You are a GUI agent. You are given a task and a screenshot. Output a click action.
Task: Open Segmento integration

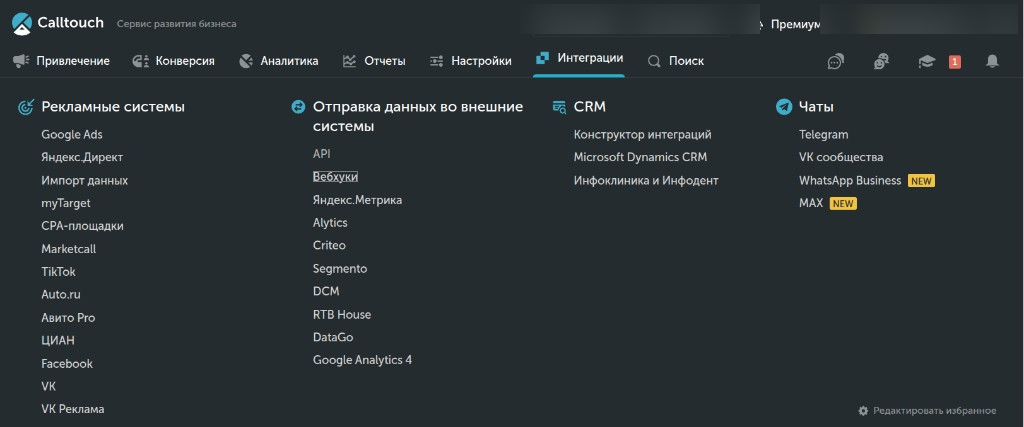point(340,268)
